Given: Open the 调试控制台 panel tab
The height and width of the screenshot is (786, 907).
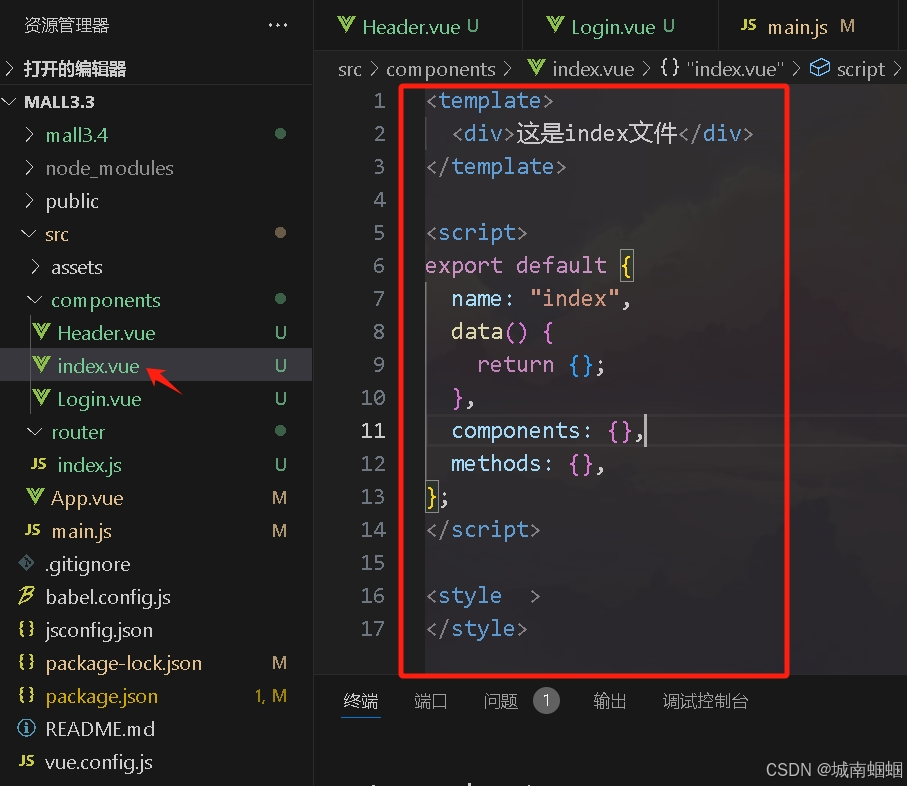Looking at the screenshot, I should [705, 701].
